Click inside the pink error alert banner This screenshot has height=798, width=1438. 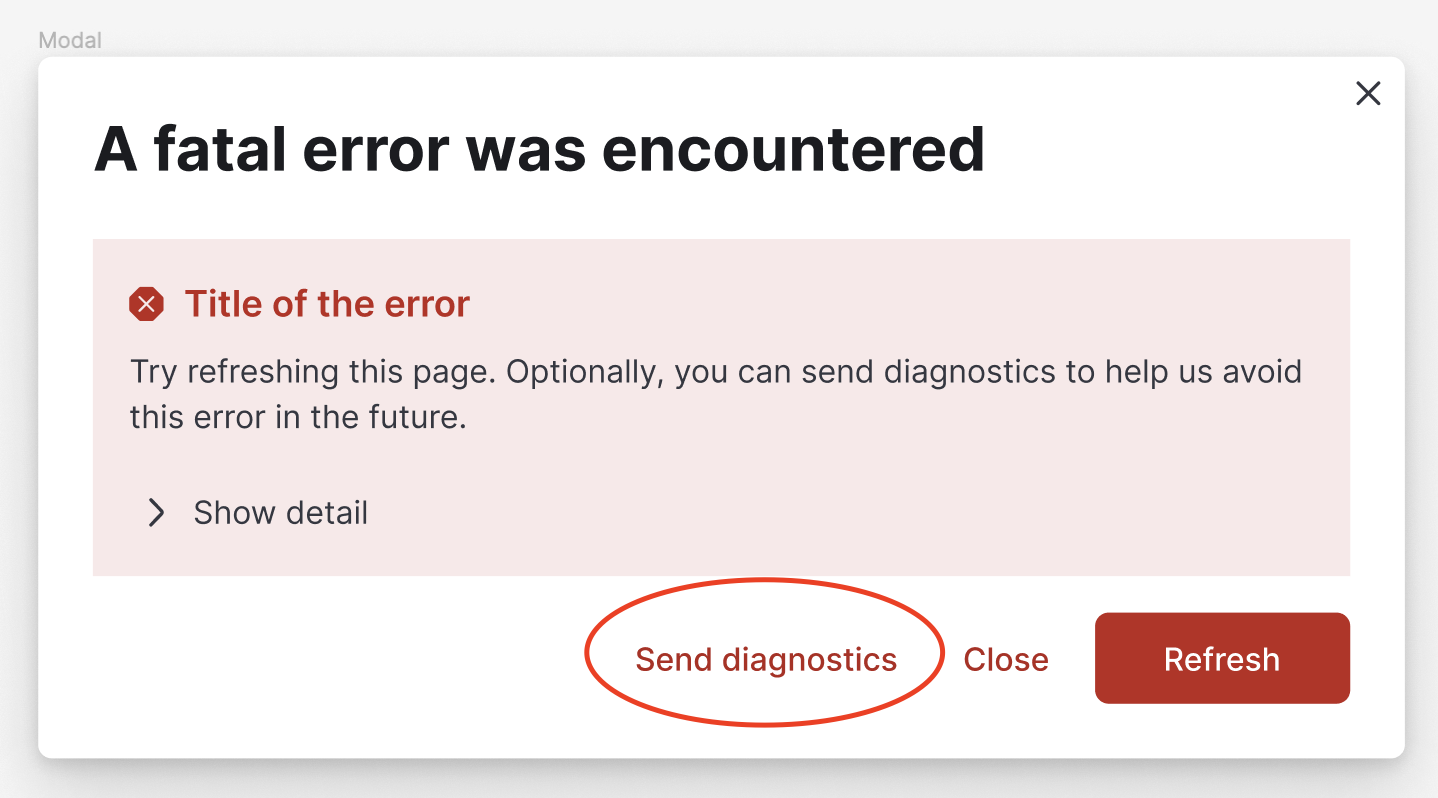coord(721,405)
